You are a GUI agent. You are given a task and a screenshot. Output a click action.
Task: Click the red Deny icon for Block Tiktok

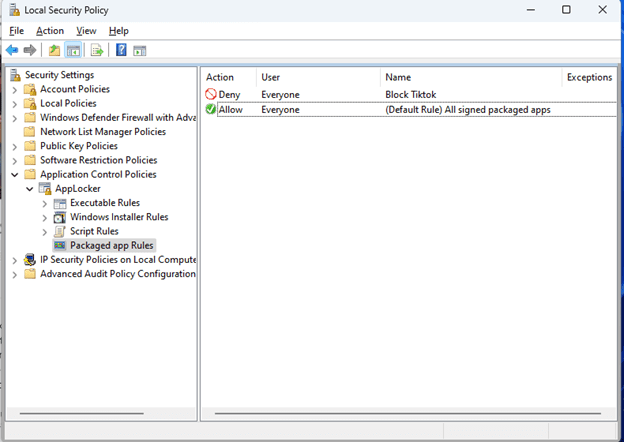click(x=211, y=95)
